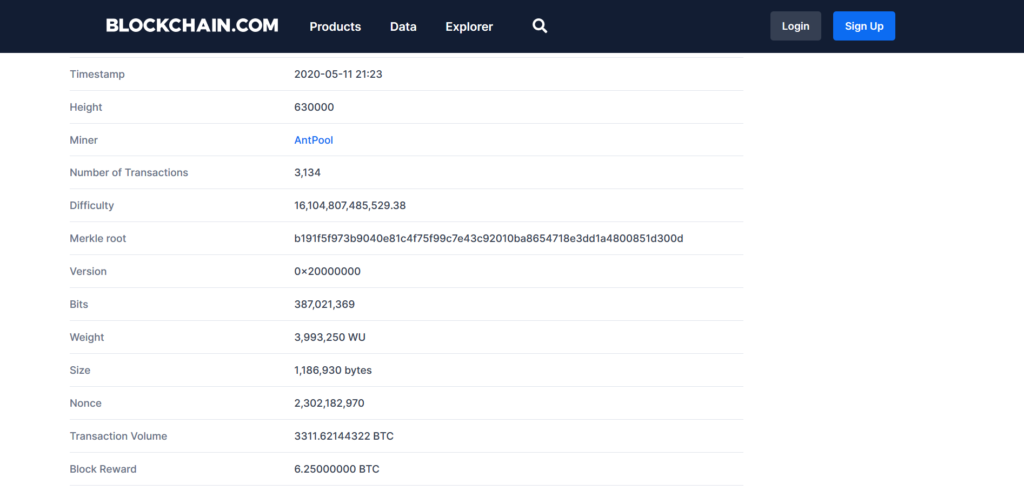Click the Block Reward label
Viewport: 1024px width, 491px height.
[x=103, y=469]
